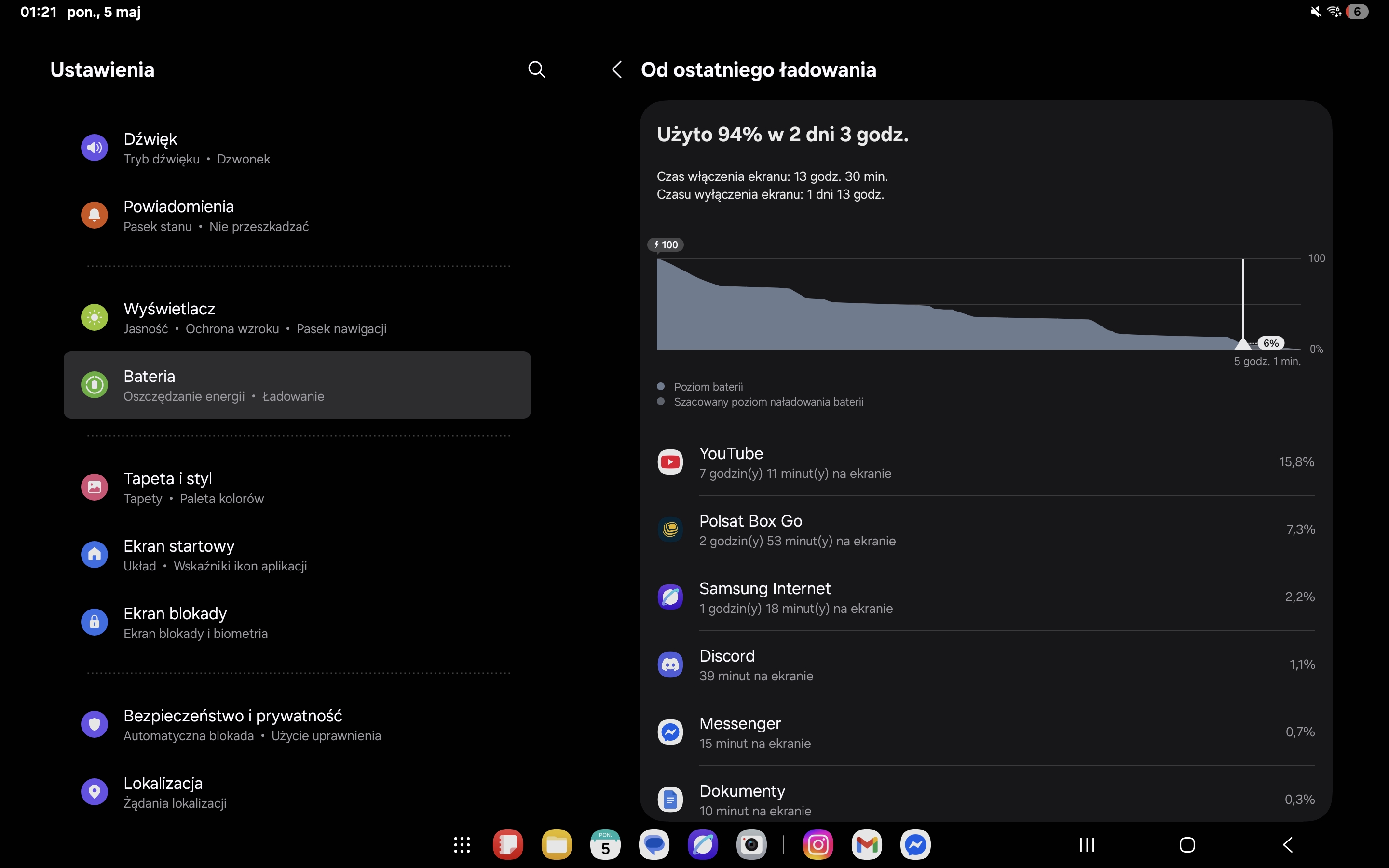Open Messenger battery usage details
The height and width of the screenshot is (868, 1389).
(x=985, y=732)
